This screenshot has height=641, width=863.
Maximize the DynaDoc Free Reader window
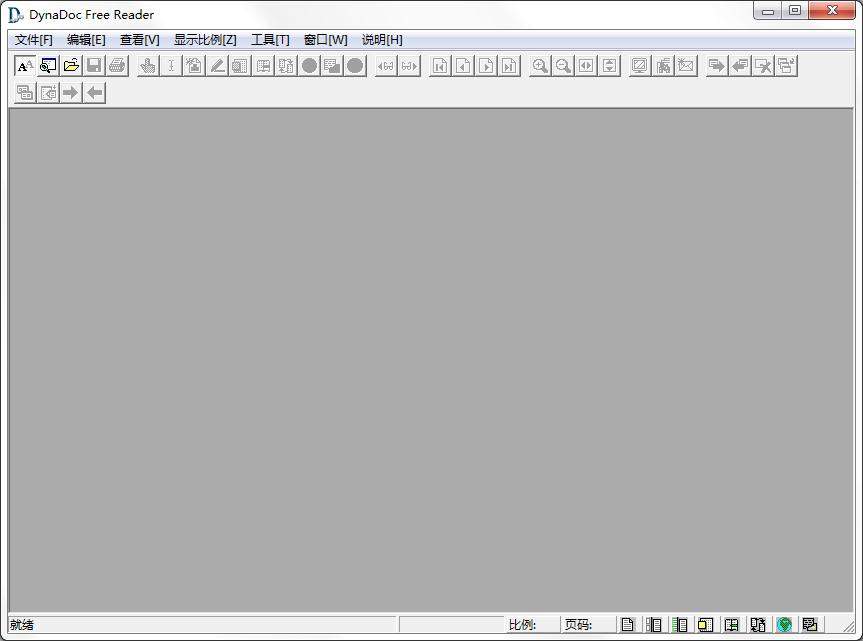click(795, 10)
